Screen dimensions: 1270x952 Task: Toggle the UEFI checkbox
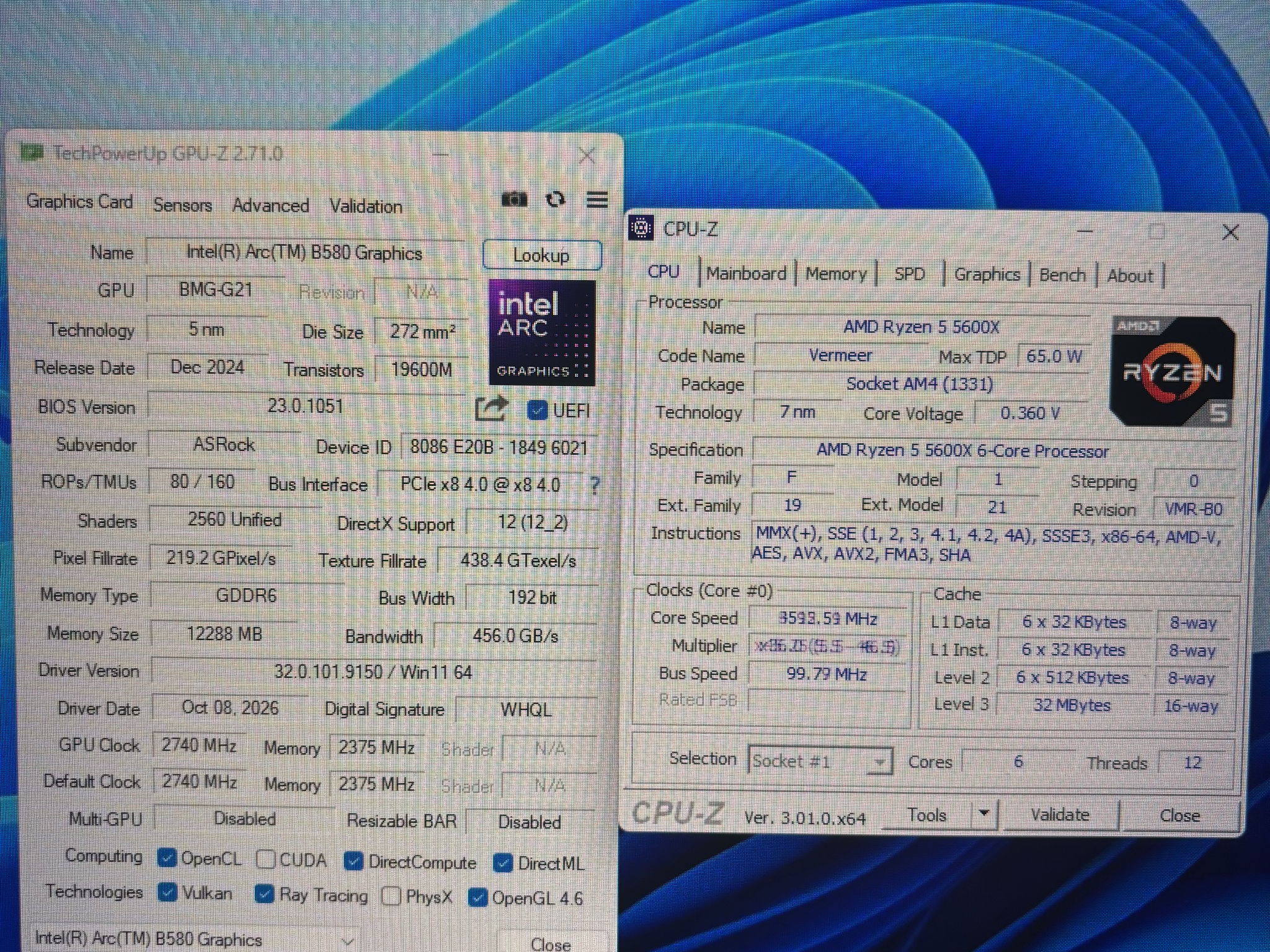[x=537, y=410]
